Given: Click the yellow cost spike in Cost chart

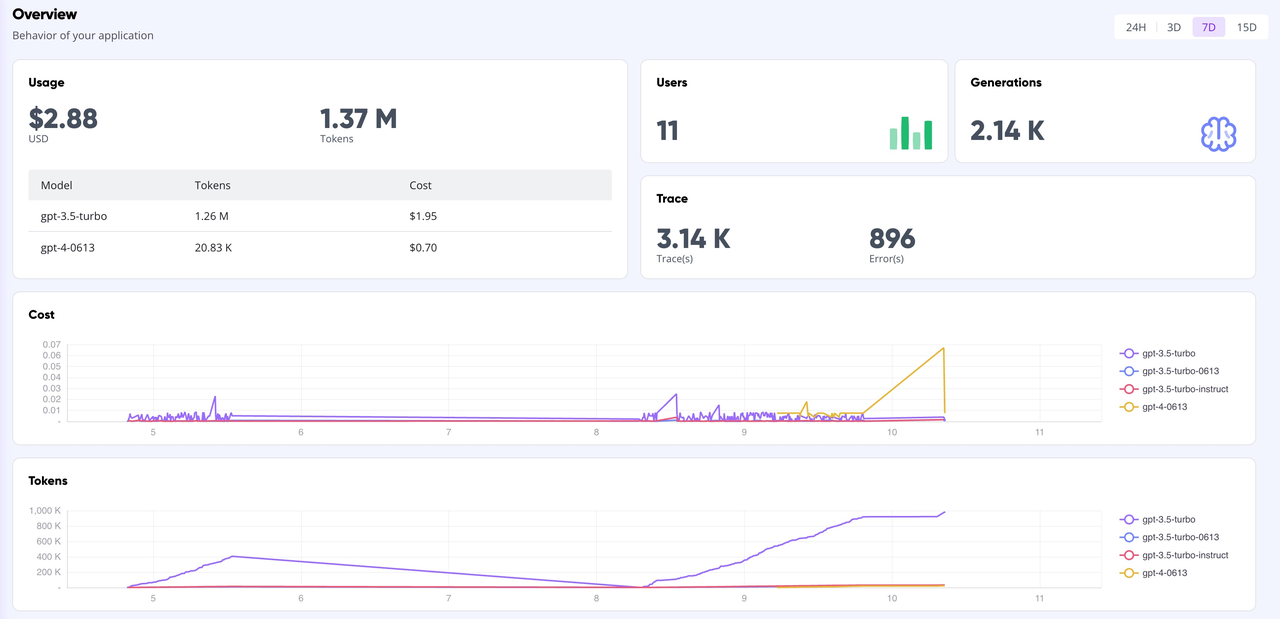Looking at the screenshot, I should (941, 350).
